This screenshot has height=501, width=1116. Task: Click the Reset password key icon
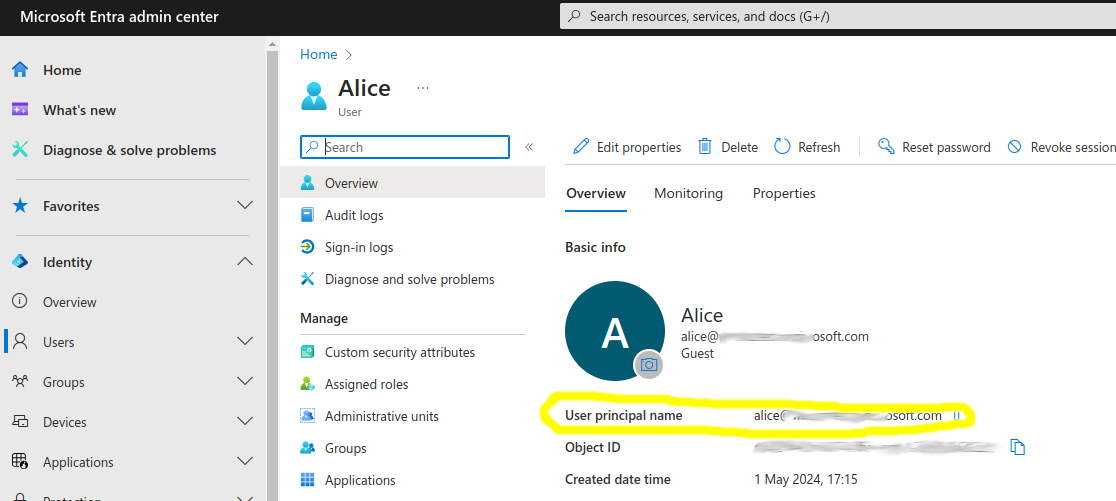coord(886,147)
